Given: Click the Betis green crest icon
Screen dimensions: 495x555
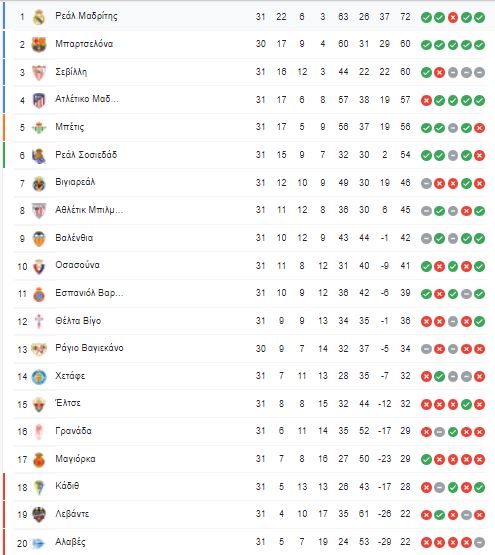Looking at the screenshot, I should click(39, 128).
